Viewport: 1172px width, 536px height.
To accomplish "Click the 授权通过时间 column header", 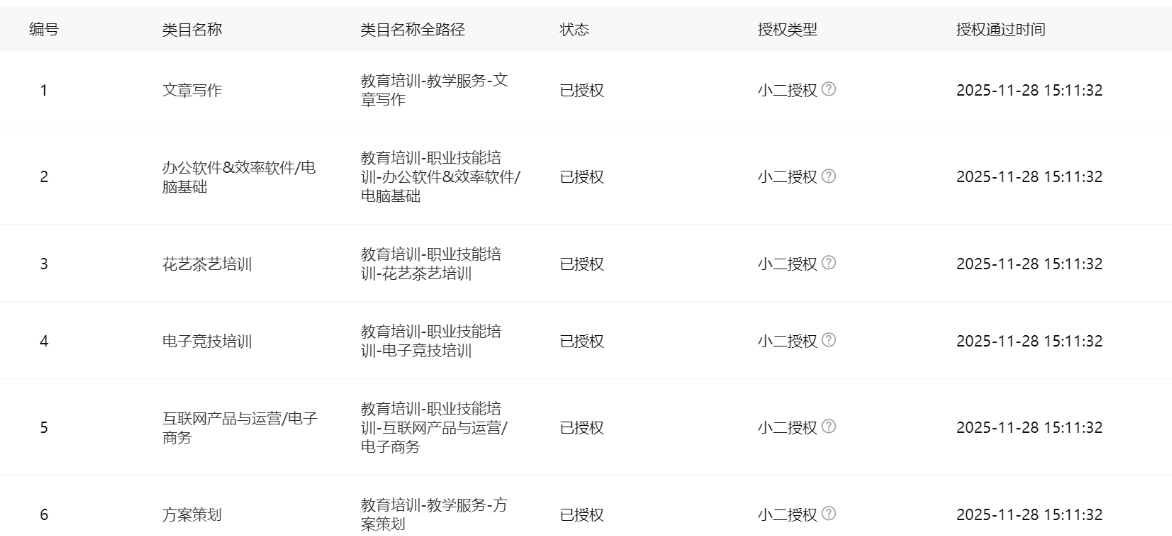I will [1001, 30].
